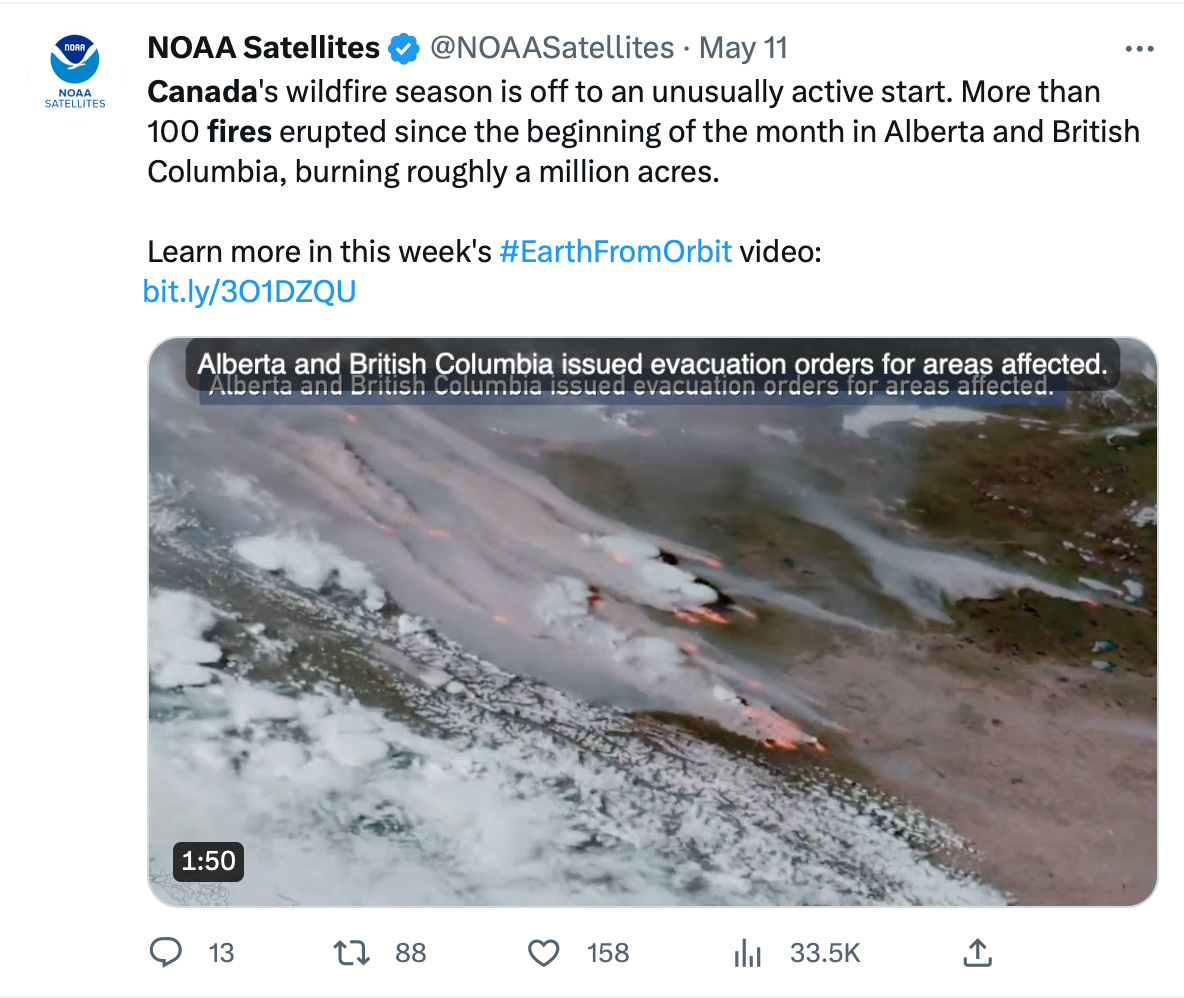Click the 88 retweets count
This screenshot has width=1184, height=998.
click(410, 953)
